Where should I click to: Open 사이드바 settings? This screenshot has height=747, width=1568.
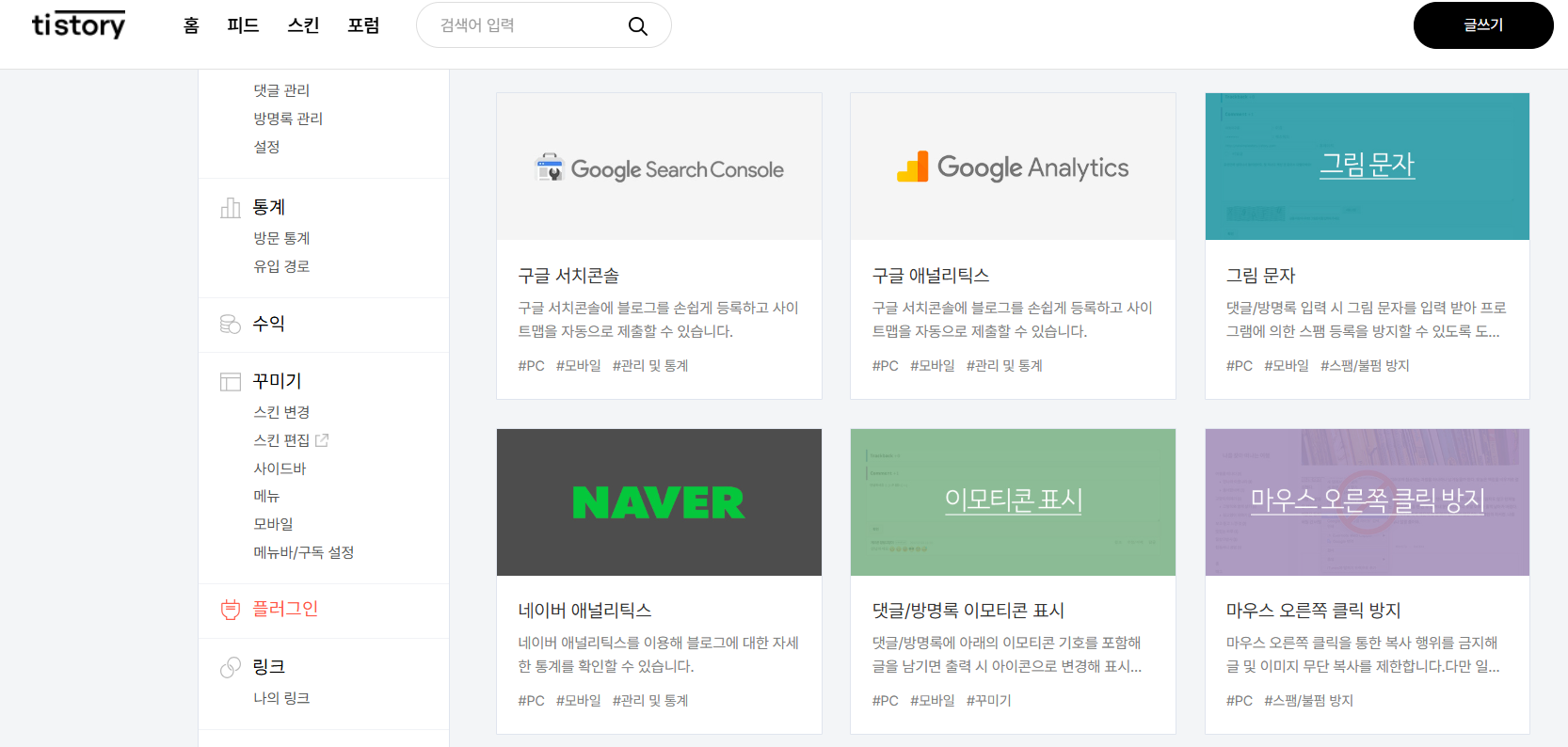point(280,469)
